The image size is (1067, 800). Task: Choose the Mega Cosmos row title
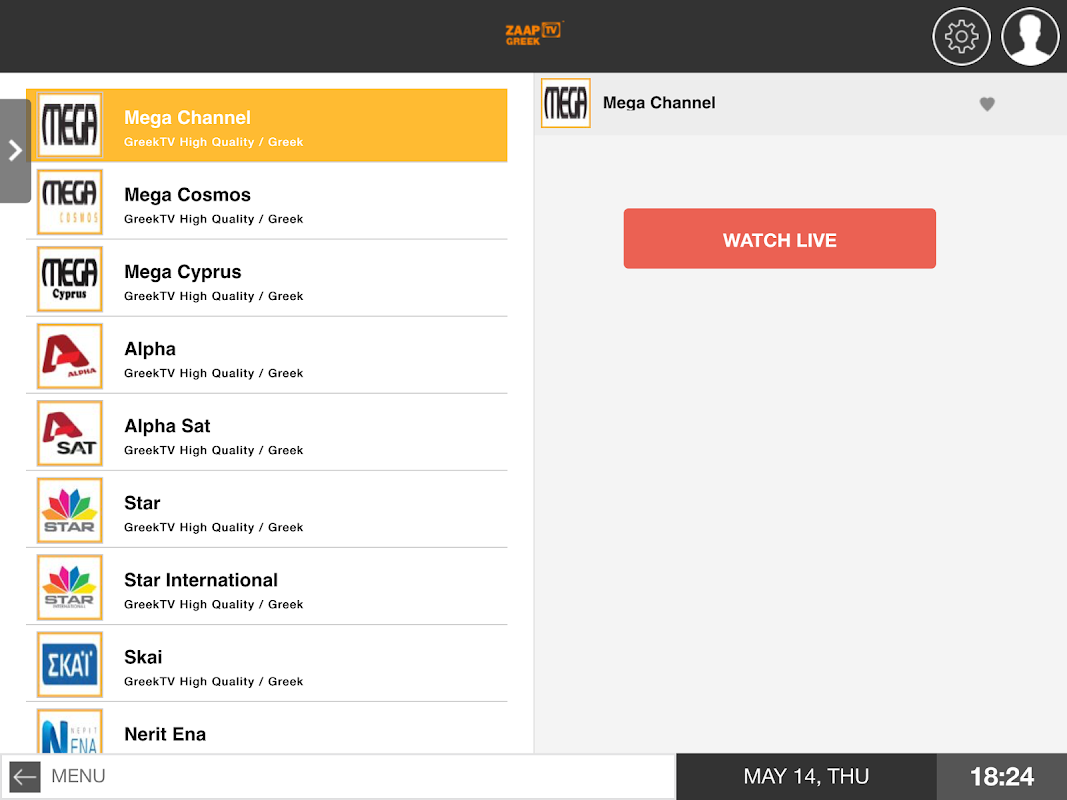pyautogui.click(x=187, y=195)
